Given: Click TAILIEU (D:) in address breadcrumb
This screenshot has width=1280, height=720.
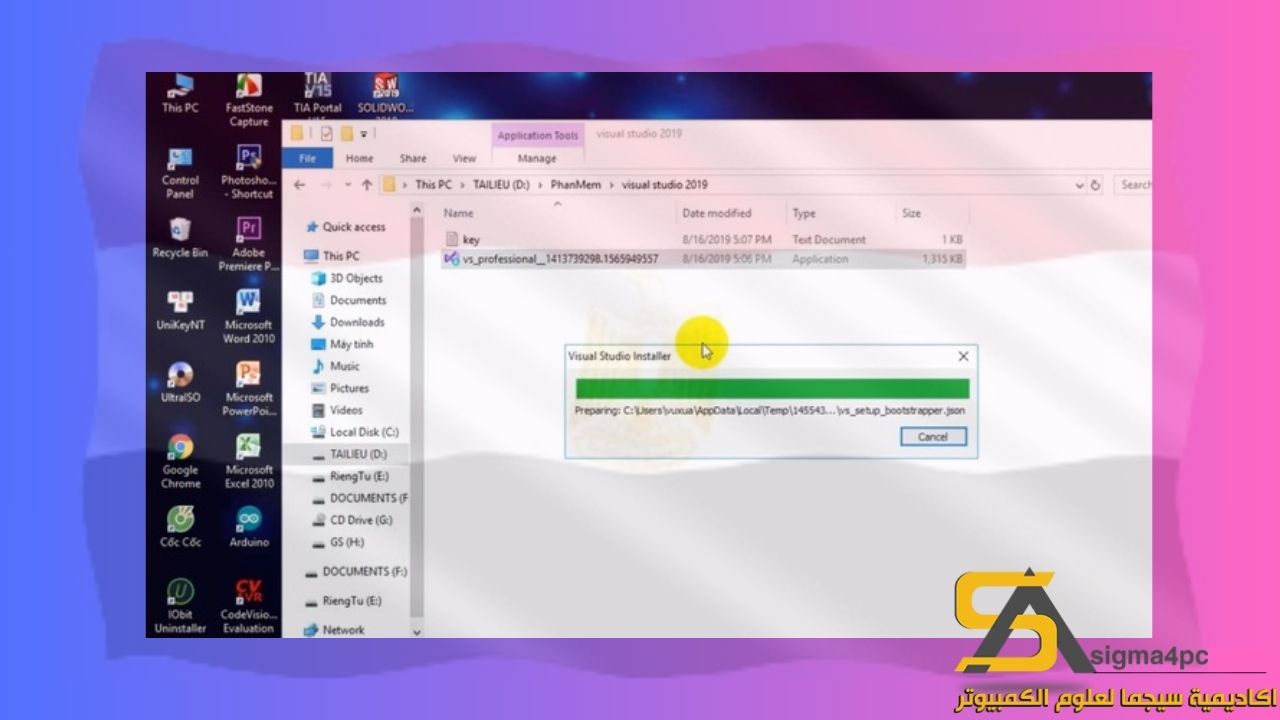Looking at the screenshot, I should pyautogui.click(x=499, y=185).
